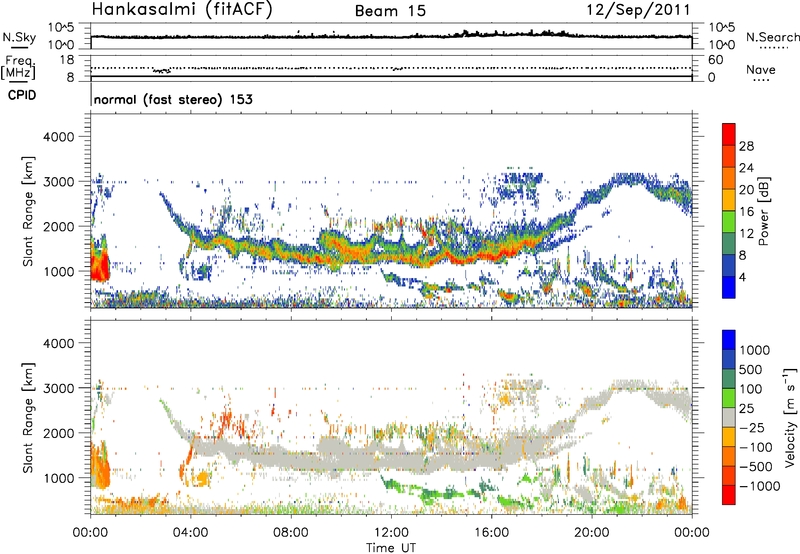Click the 'Freq. [MHz]' axis label
The image size is (800, 554).
19,68
